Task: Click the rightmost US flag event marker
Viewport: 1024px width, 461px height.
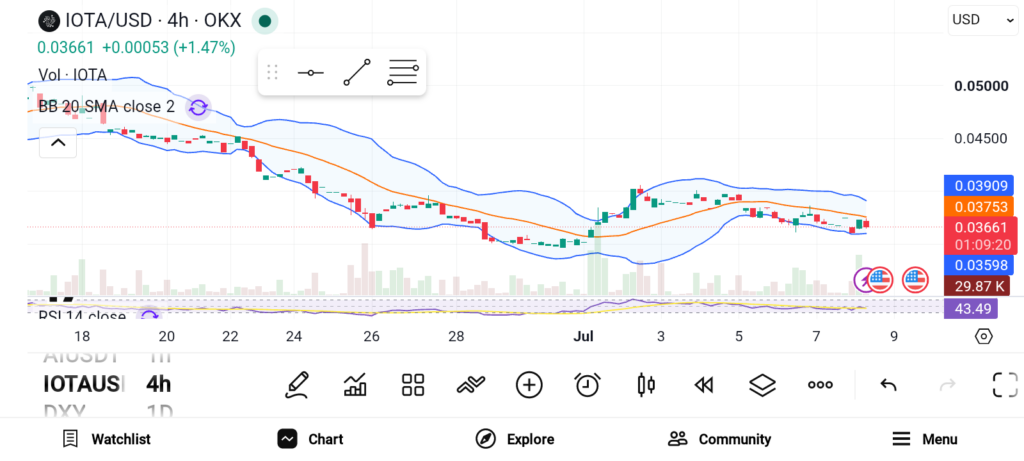Action: [915, 280]
